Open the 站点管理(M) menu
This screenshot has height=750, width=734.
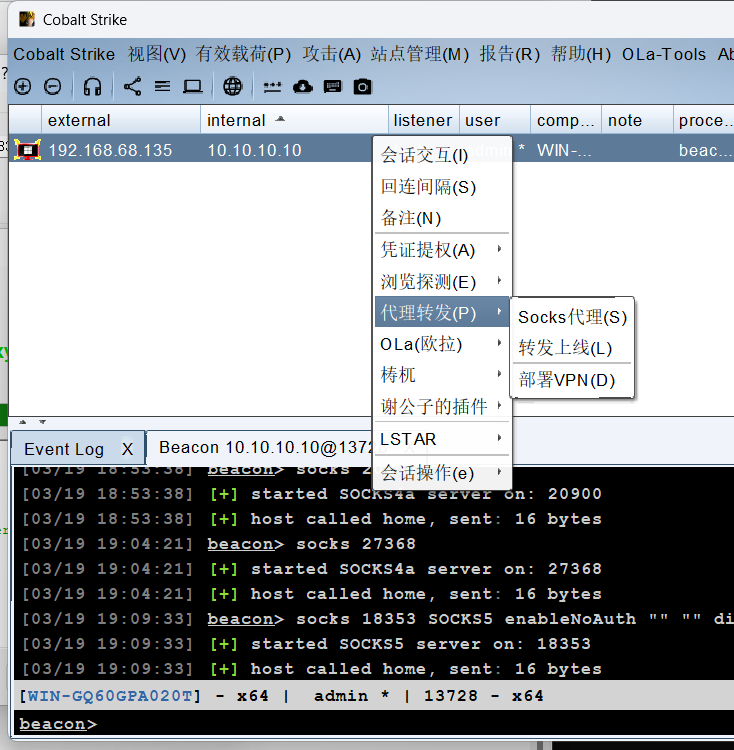click(x=420, y=55)
